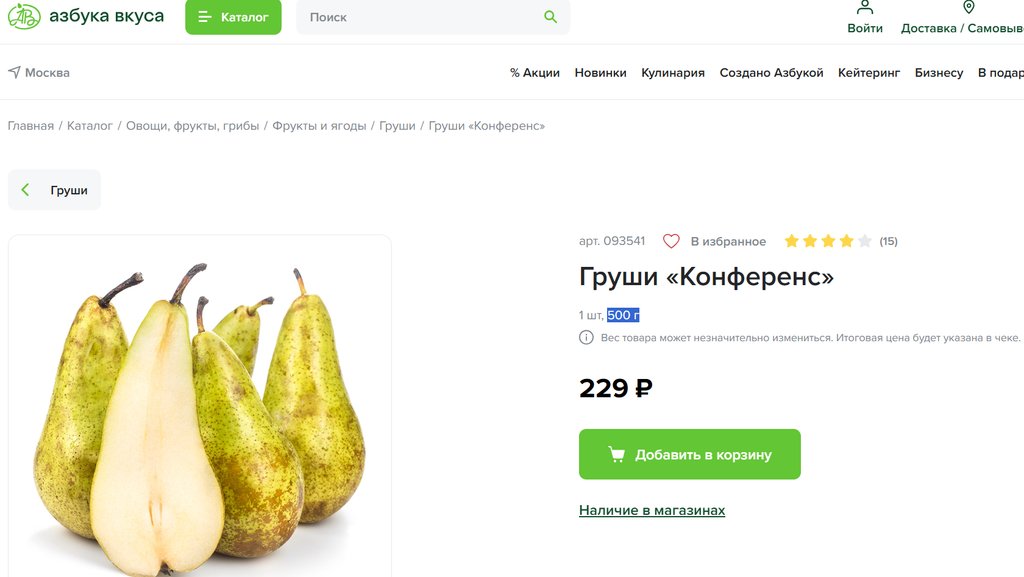The image size is (1024, 577).
Task: Click the weight info circle icon
Action: click(586, 337)
